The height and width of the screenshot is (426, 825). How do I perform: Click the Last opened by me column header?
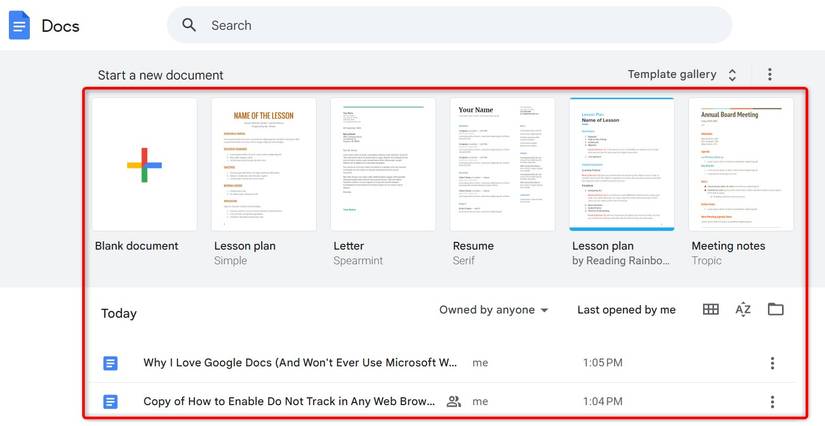click(x=626, y=310)
